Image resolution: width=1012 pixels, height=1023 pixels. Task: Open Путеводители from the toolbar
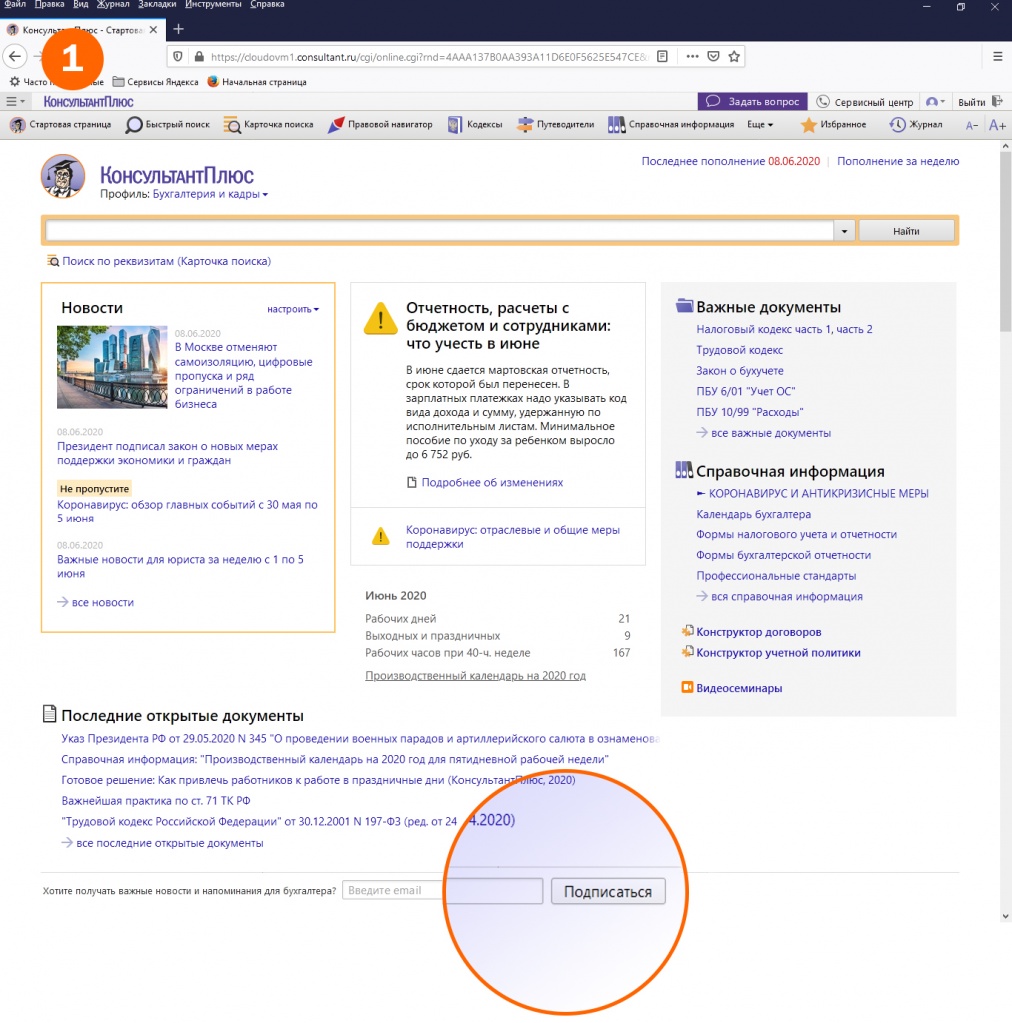(555, 125)
